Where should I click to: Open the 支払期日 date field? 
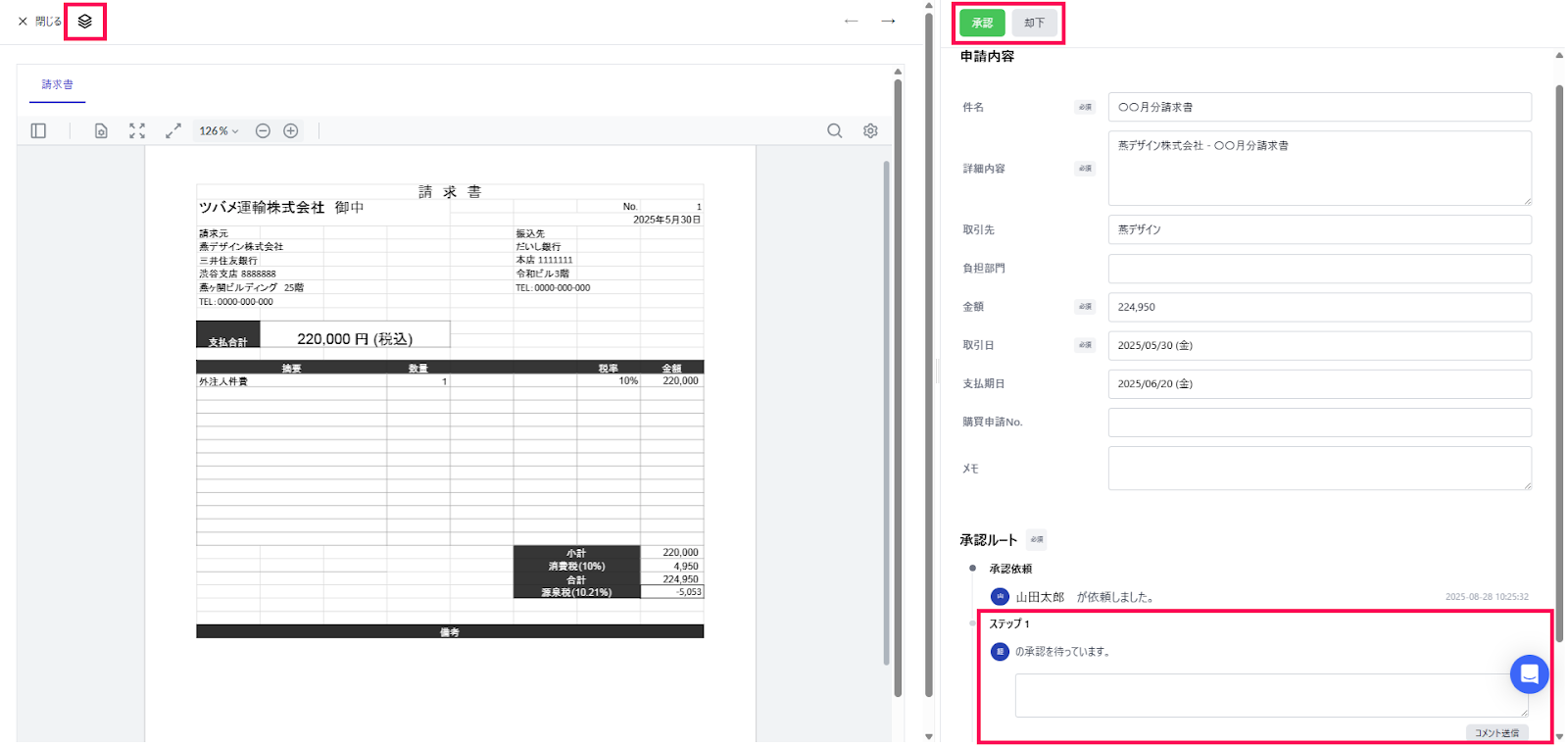pyautogui.click(x=1319, y=384)
